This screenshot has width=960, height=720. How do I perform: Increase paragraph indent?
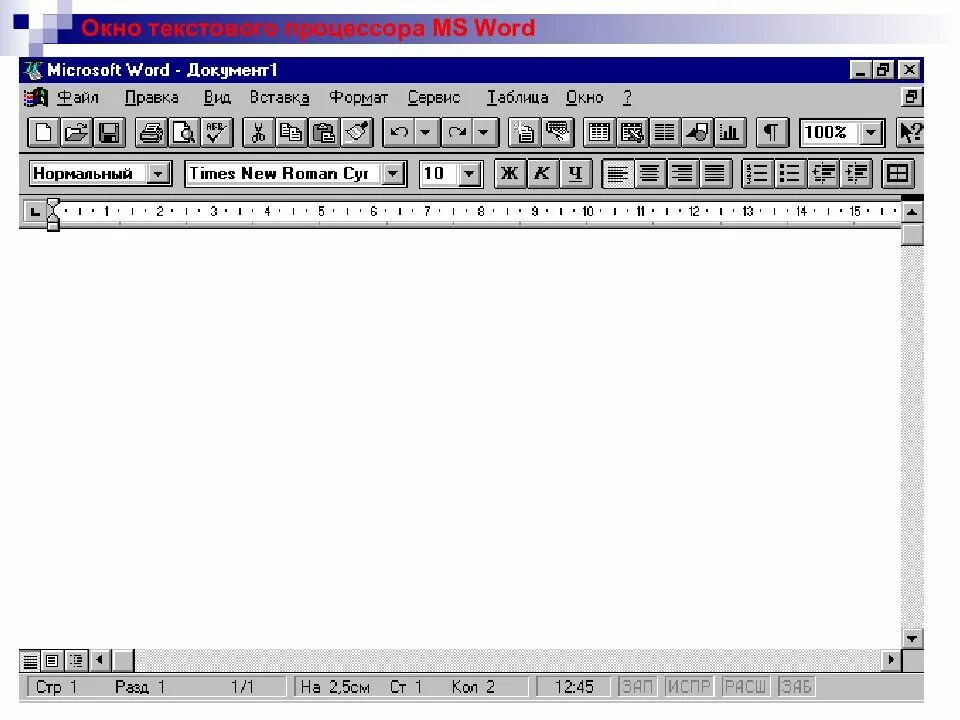[857, 174]
